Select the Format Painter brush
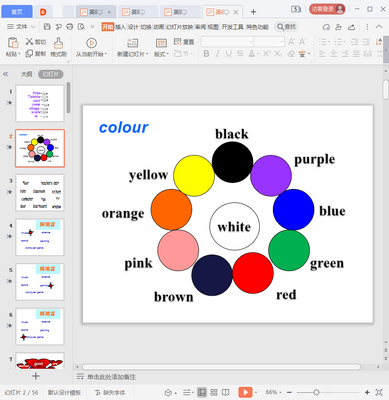The height and width of the screenshot is (400, 389). pos(59,43)
